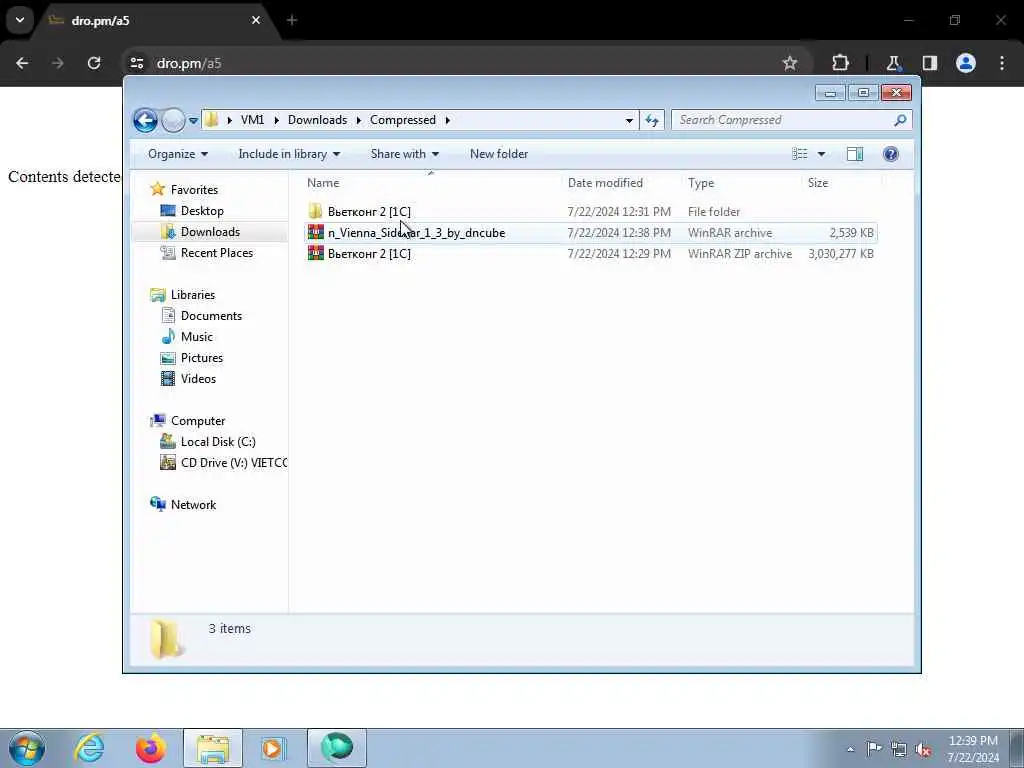Viewport: 1024px width, 768px height.
Task: Open Desktop in Favorites
Action: pyautogui.click(x=202, y=211)
